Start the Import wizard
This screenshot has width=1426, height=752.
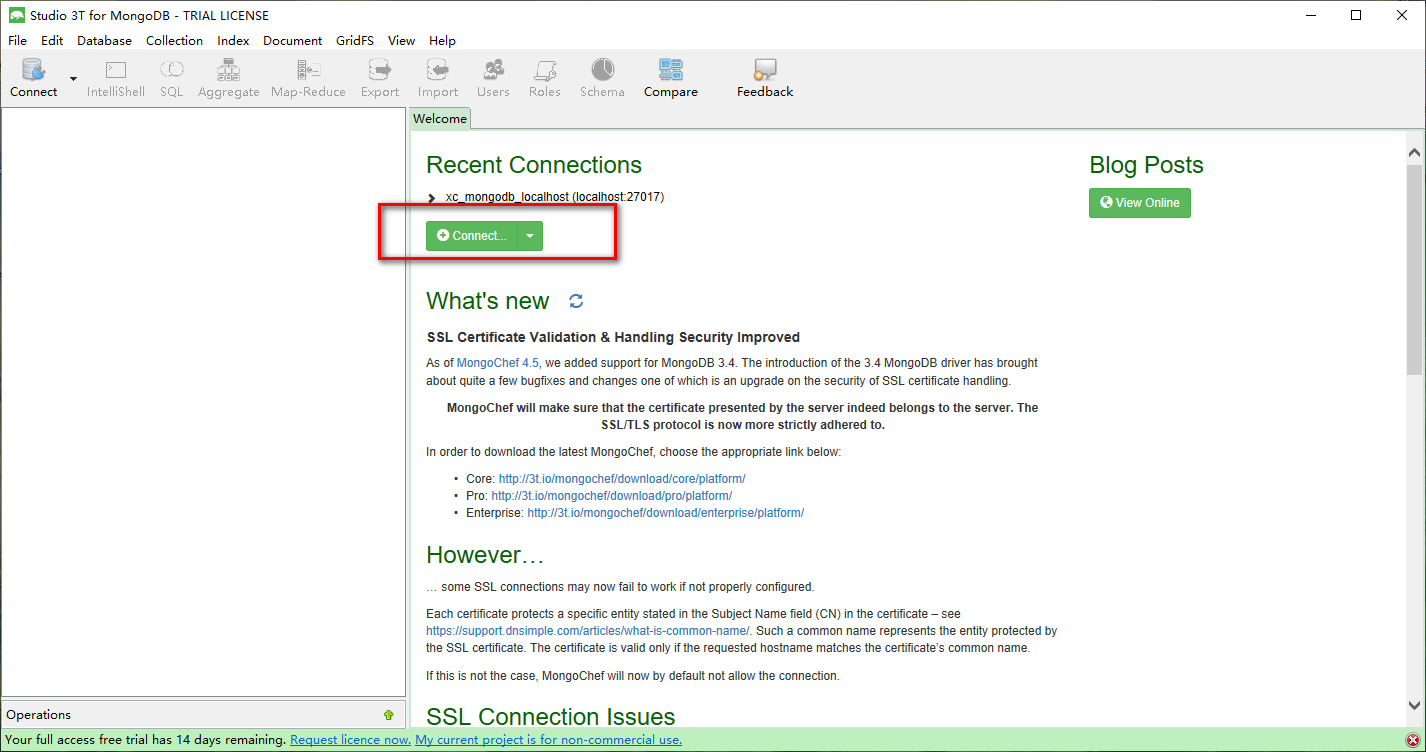(x=438, y=78)
